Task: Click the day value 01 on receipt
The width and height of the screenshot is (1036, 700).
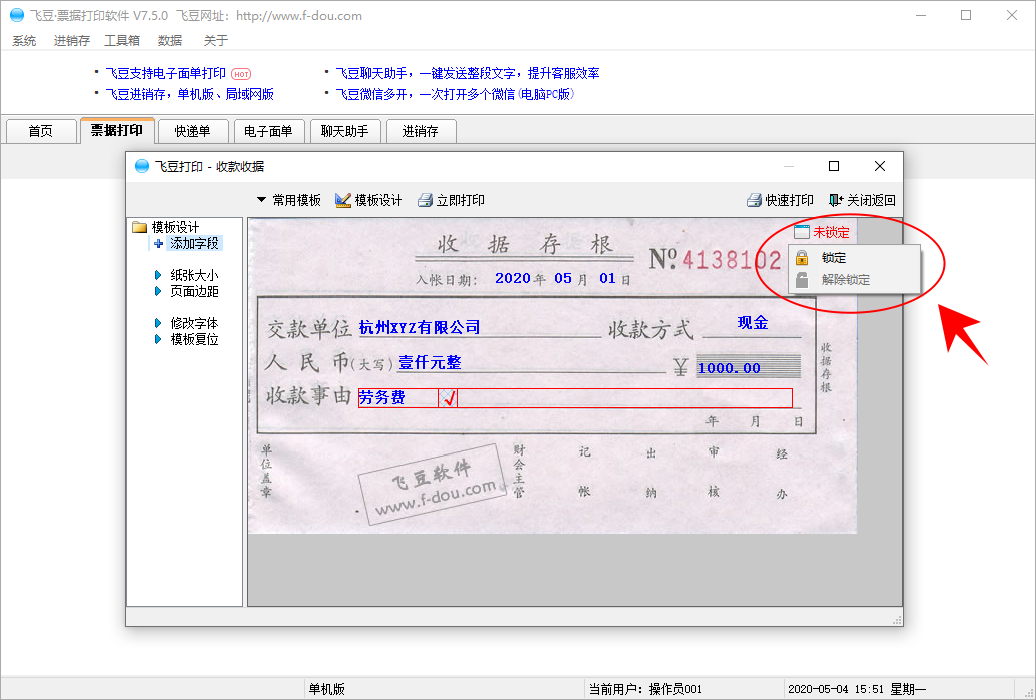Action: [x=607, y=278]
